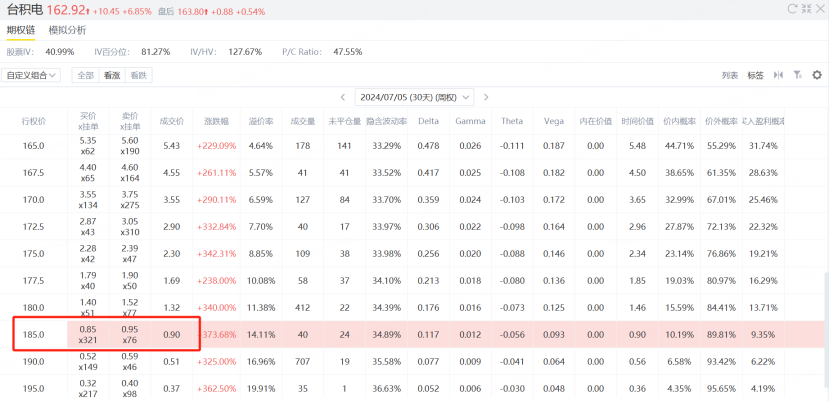The height and width of the screenshot is (403, 829).
Task: Sort by the 成交价 column header
Action: (x=172, y=121)
